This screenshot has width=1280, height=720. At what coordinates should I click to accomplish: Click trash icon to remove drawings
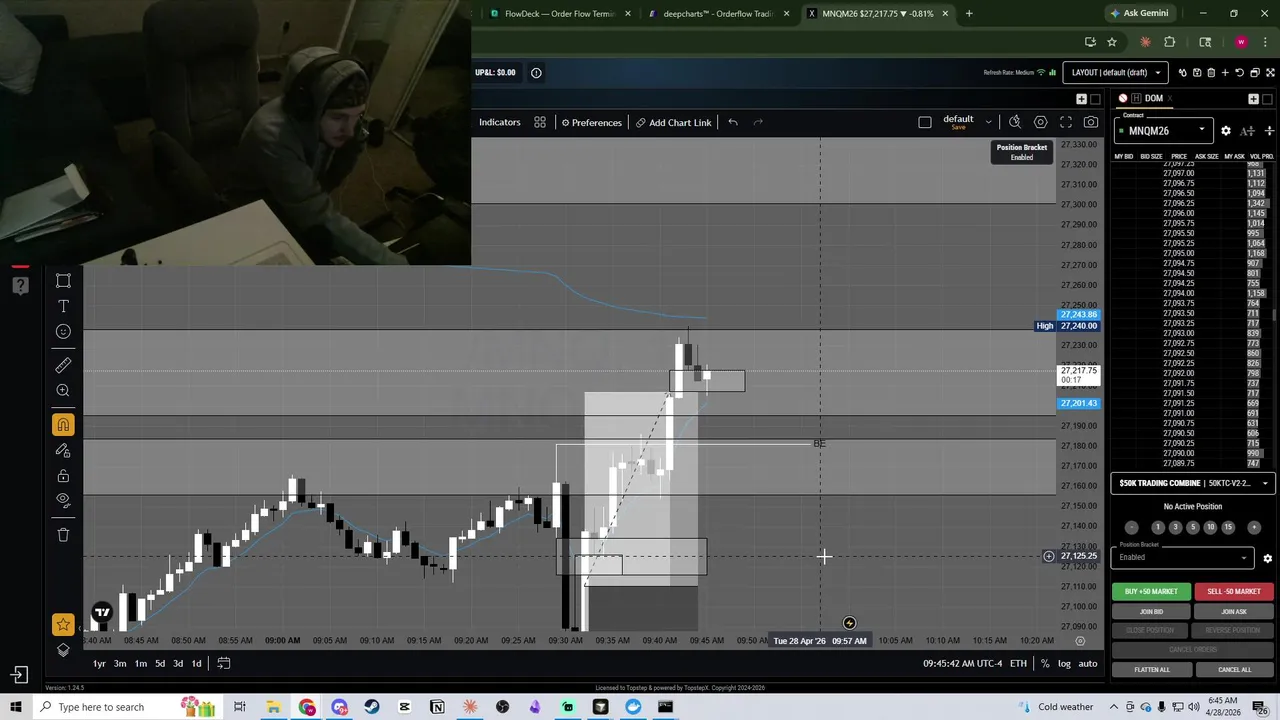[x=63, y=534]
